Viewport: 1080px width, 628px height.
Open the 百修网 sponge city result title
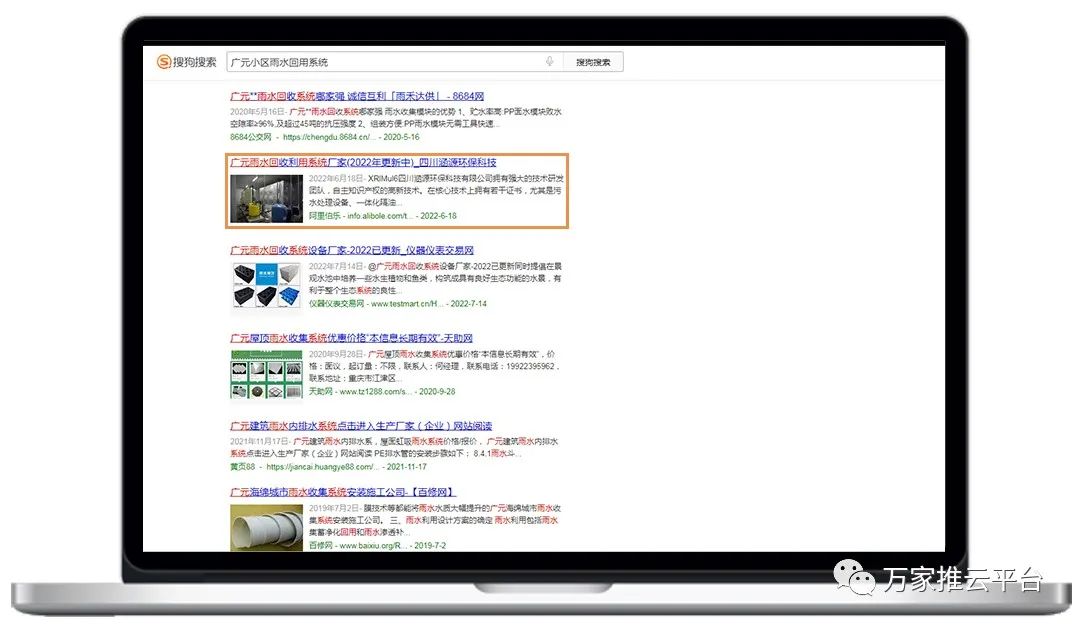(x=343, y=492)
